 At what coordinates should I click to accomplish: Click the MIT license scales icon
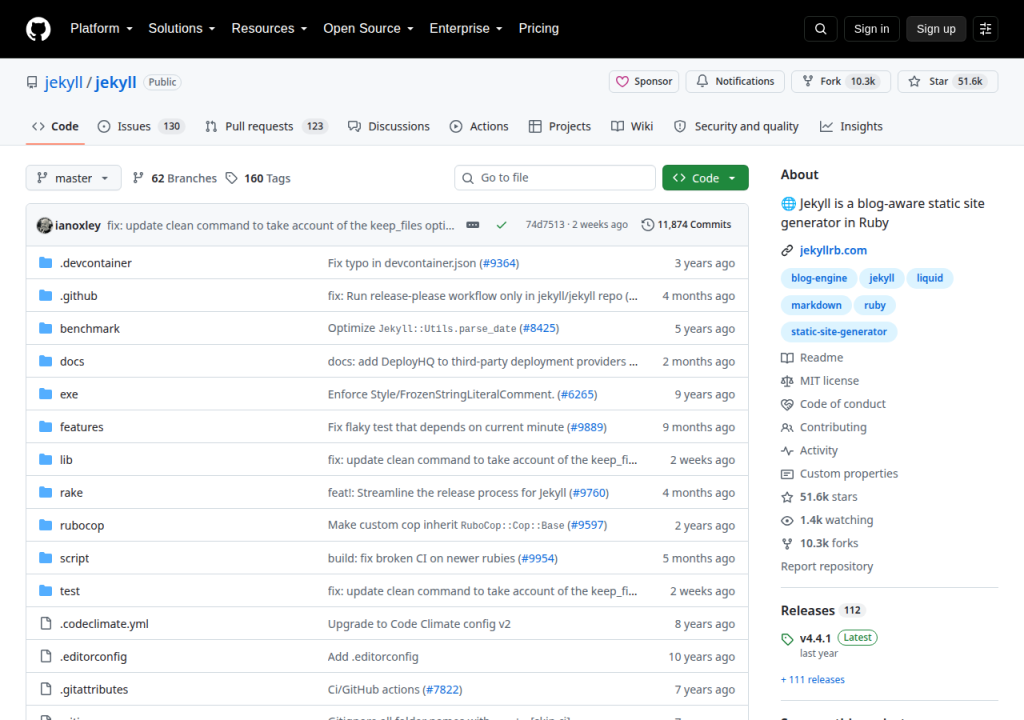(x=787, y=381)
